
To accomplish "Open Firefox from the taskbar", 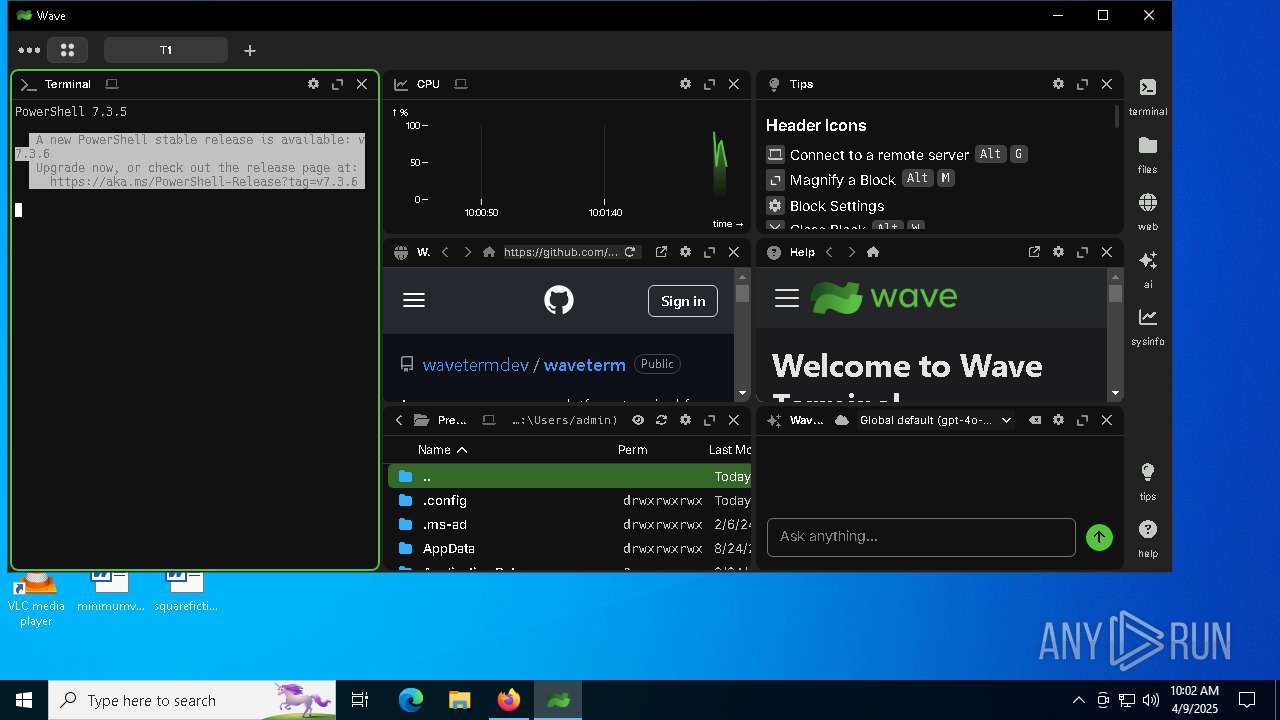I will pos(508,700).
